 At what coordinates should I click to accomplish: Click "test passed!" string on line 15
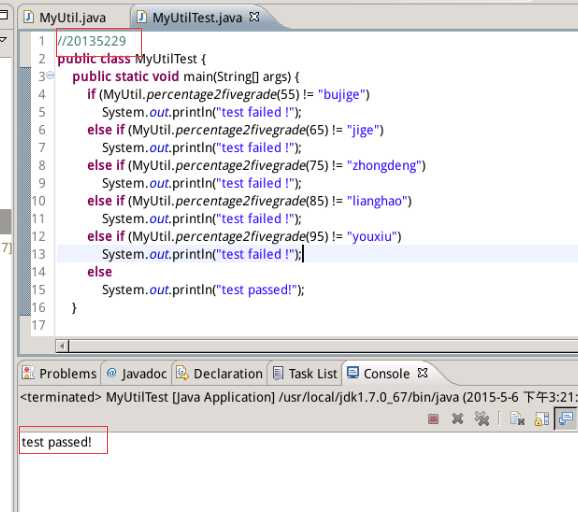[257, 290]
